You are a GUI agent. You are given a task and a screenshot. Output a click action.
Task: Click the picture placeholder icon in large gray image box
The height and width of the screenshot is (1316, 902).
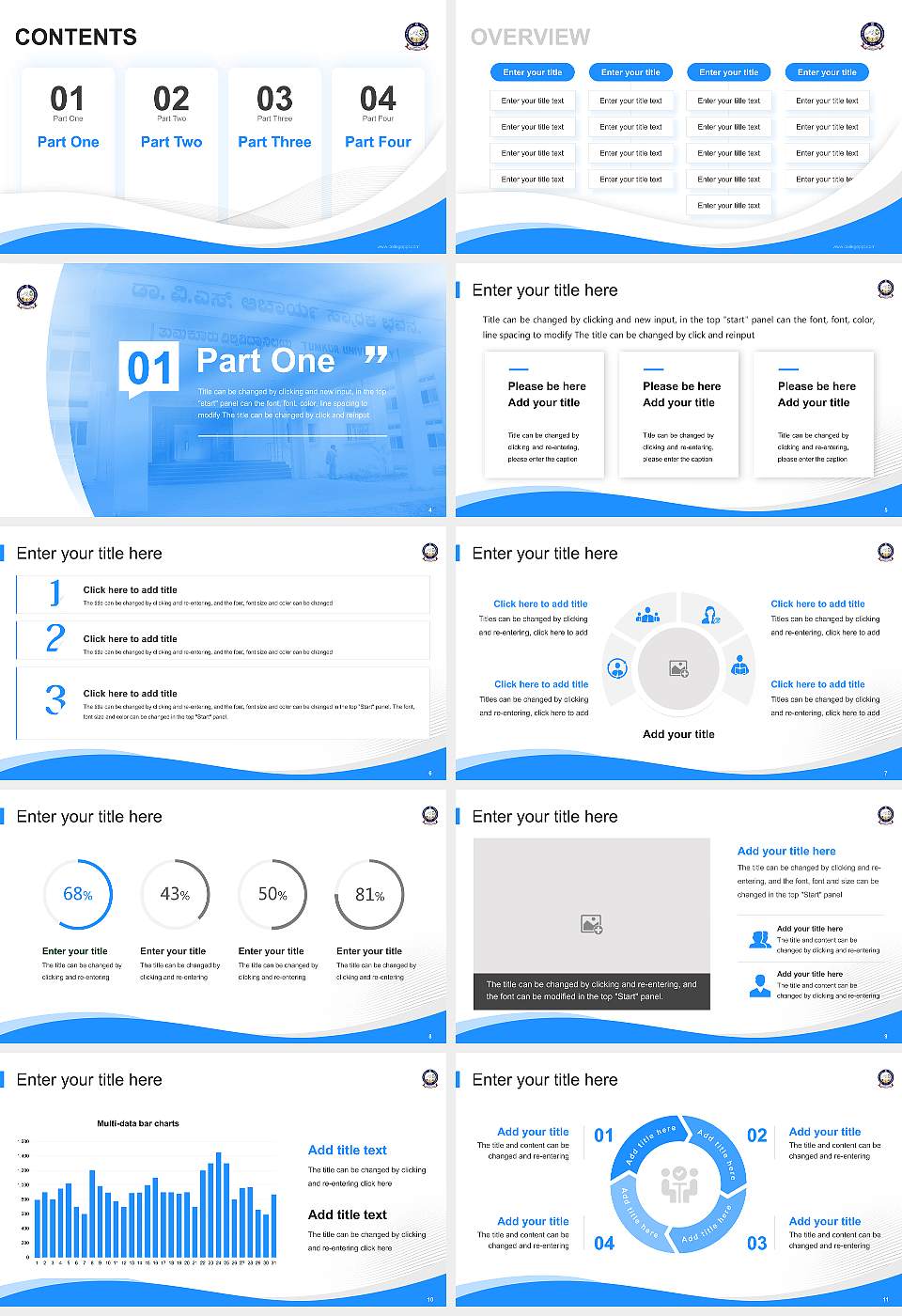[x=591, y=924]
